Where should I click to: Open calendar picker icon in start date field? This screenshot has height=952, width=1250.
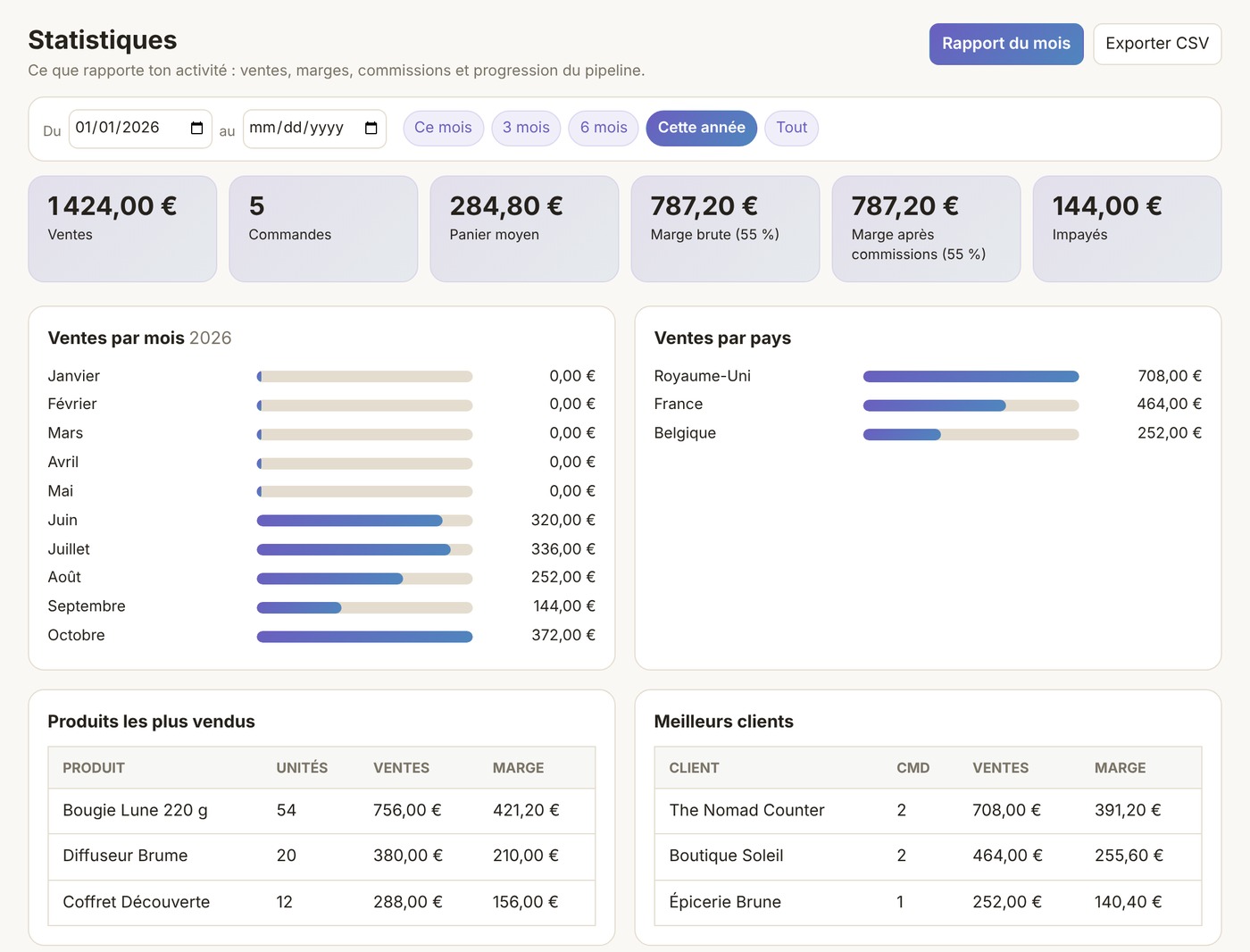tap(197, 129)
